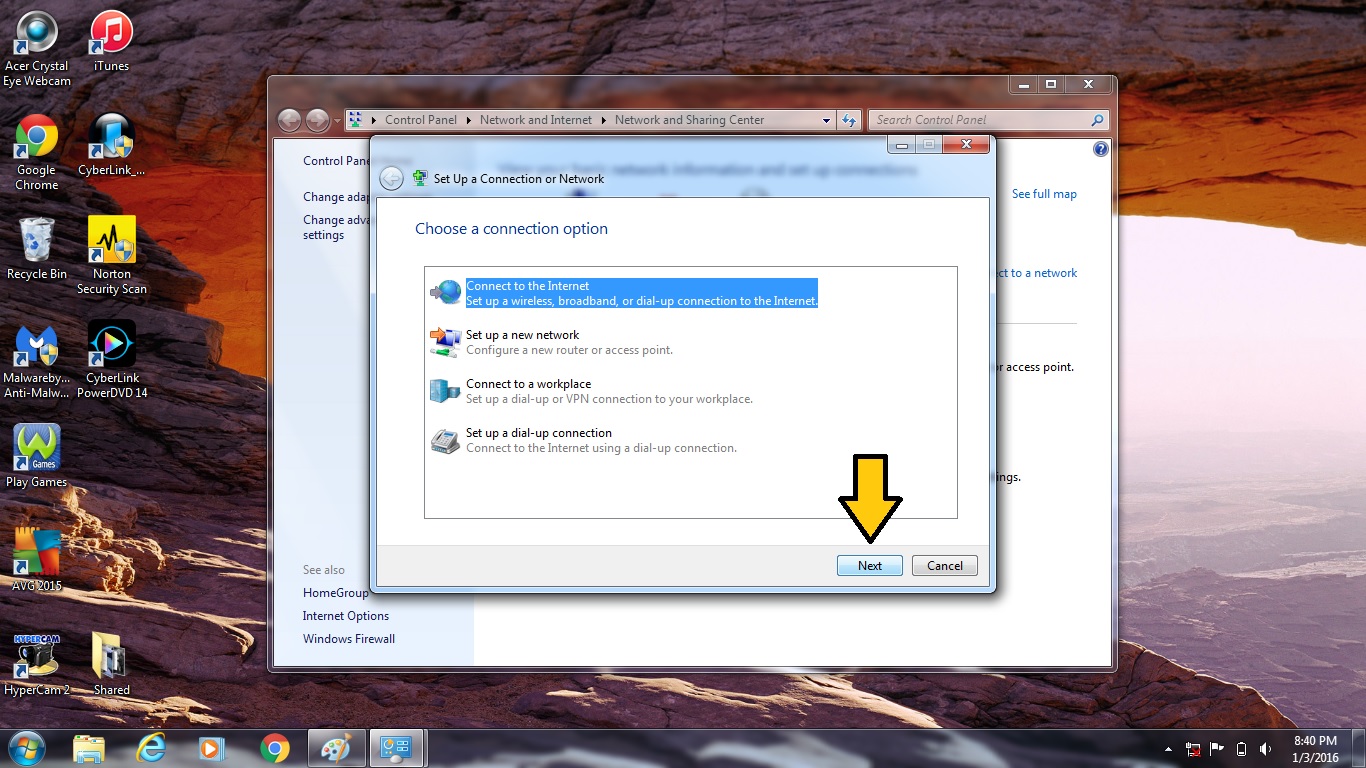Image resolution: width=1366 pixels, height=768 pixels.
Task: Click the Change advanced sharing settings link
Action: pyautogui.click(x=337, y=227)
